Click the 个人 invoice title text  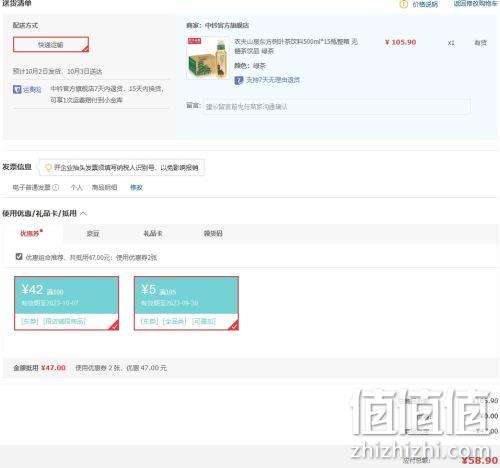(76, 187)
